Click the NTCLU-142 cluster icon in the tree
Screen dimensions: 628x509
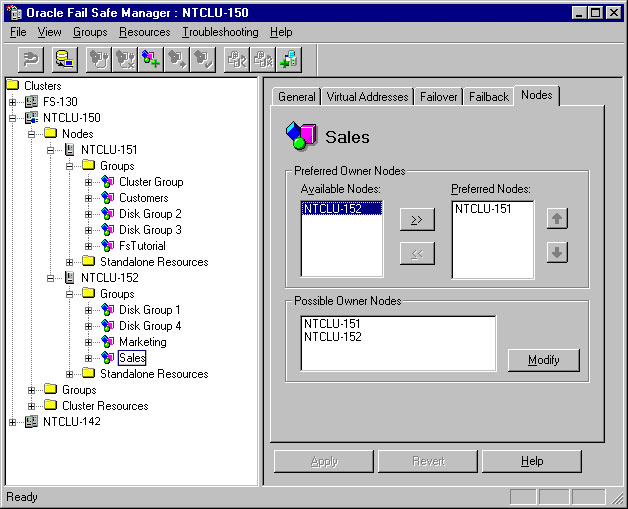pyautogui.click(x=31, y=422)
